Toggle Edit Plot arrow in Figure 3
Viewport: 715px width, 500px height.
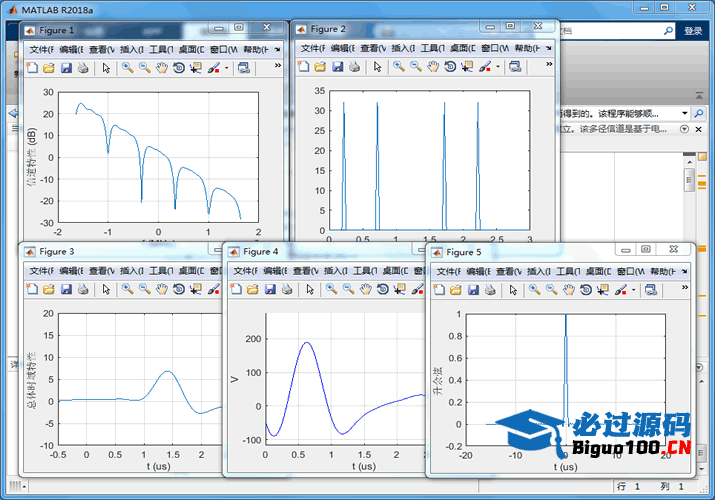107,289
